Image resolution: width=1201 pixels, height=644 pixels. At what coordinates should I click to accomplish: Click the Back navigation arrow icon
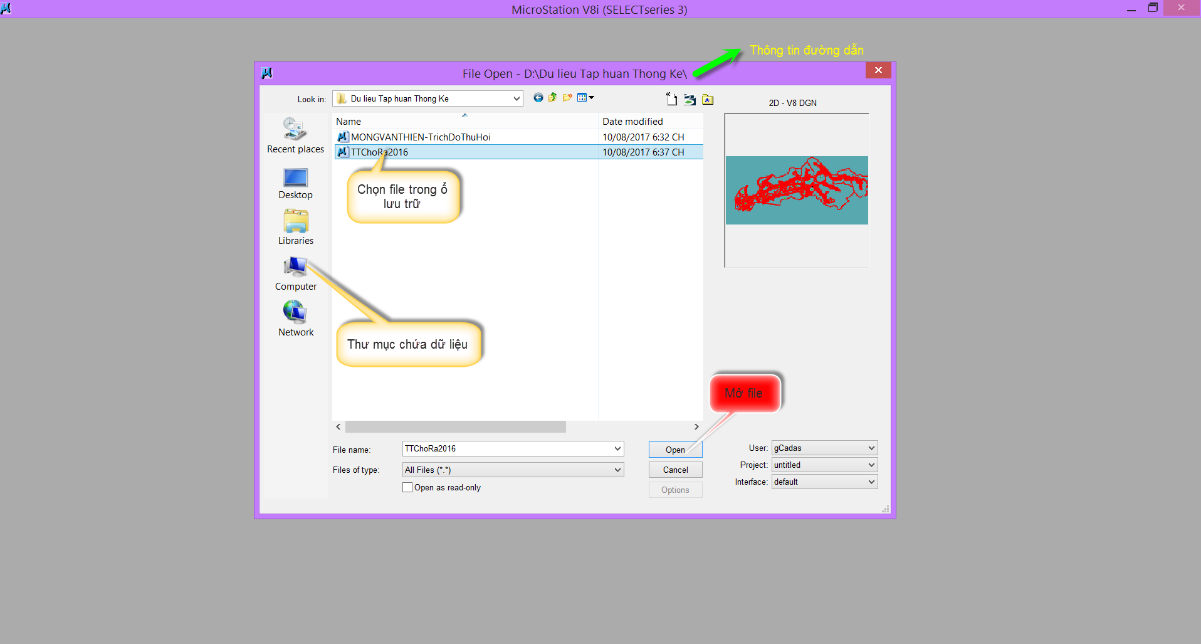tap(538, 98)
